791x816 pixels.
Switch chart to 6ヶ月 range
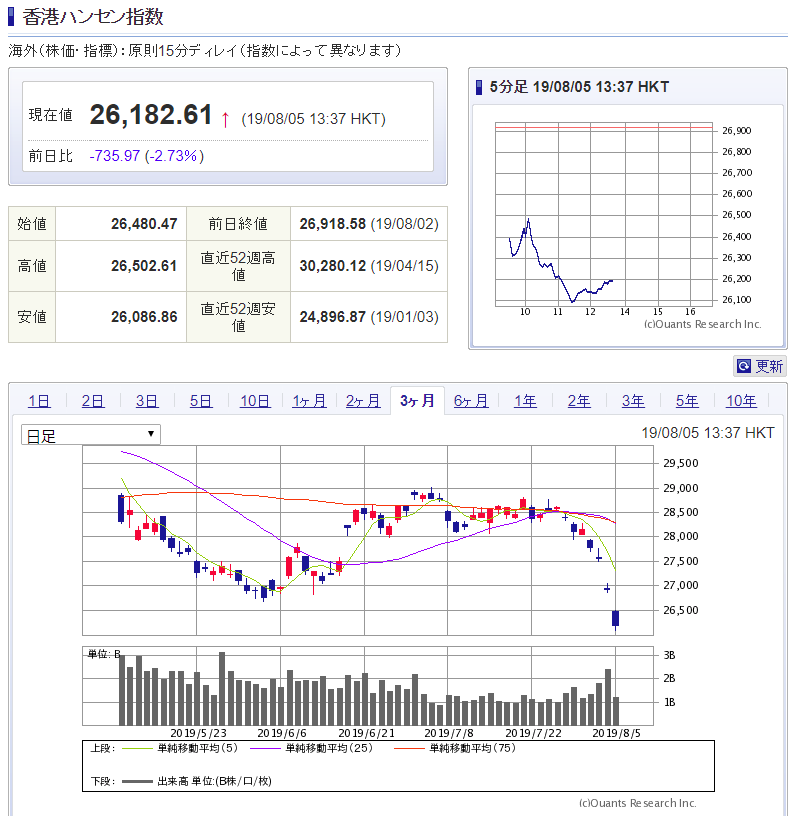471,401
